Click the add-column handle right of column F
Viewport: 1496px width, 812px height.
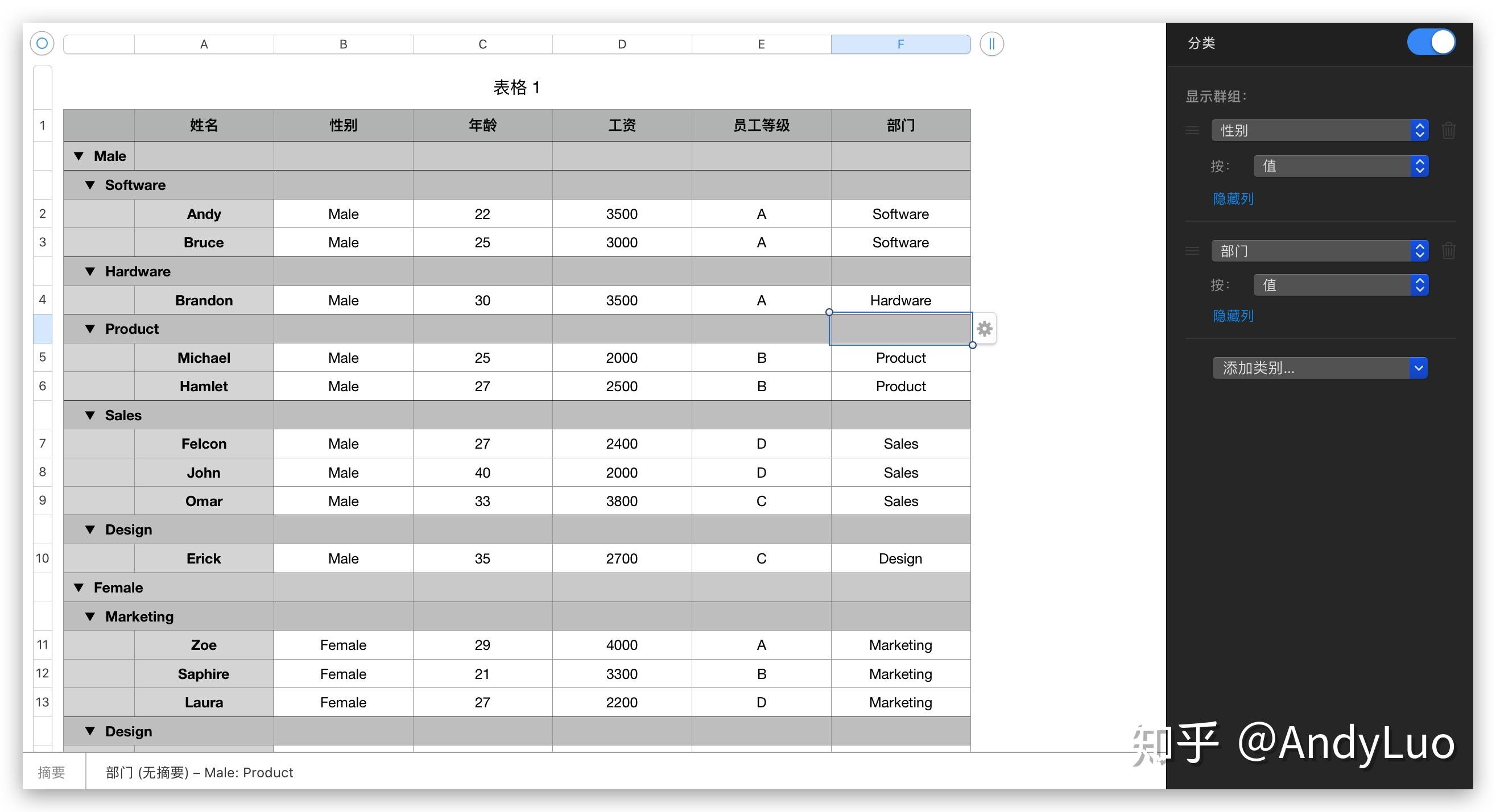pyautogui.click(x=991, y=44)
